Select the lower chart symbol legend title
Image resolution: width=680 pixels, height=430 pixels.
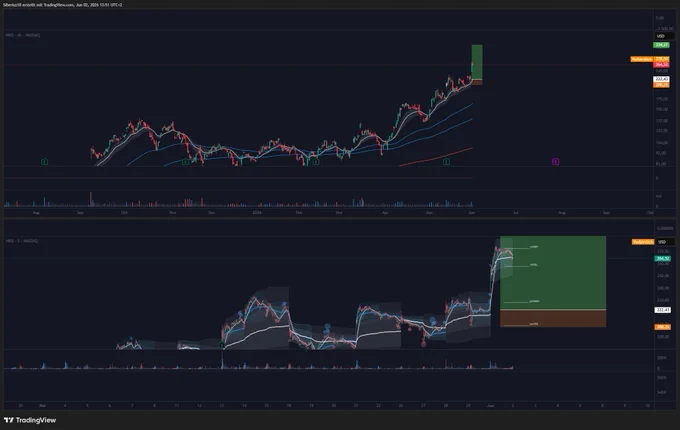click(22, 241)
